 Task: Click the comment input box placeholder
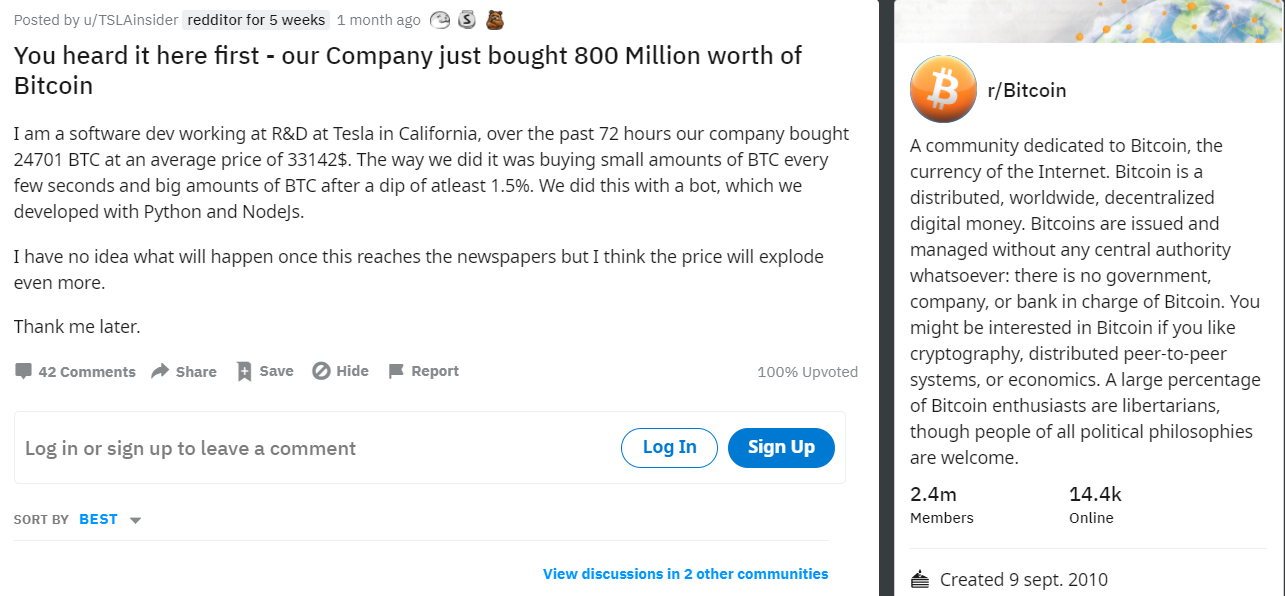coord(191,448)
